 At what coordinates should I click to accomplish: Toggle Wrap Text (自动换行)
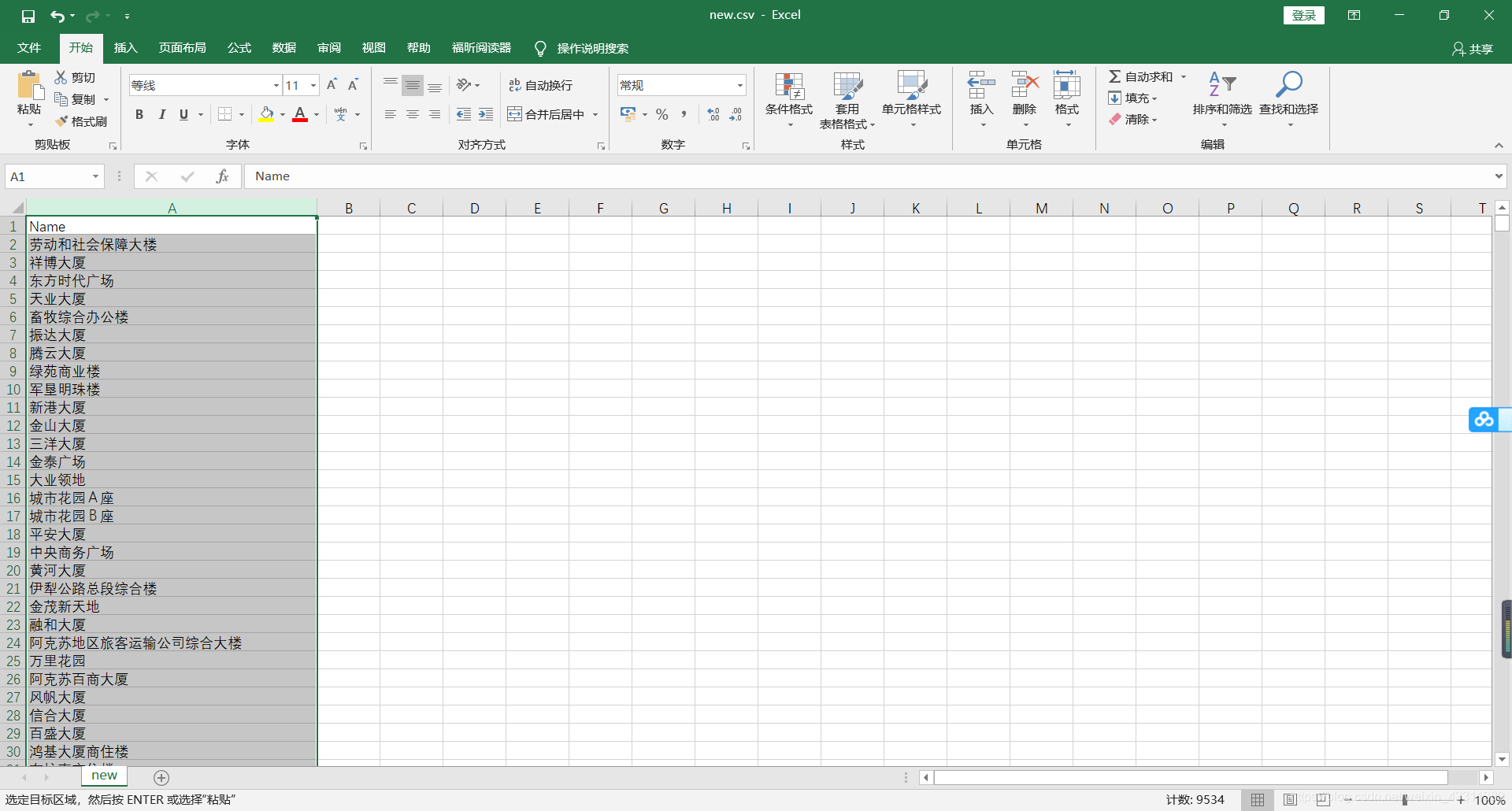click(541, 85)
